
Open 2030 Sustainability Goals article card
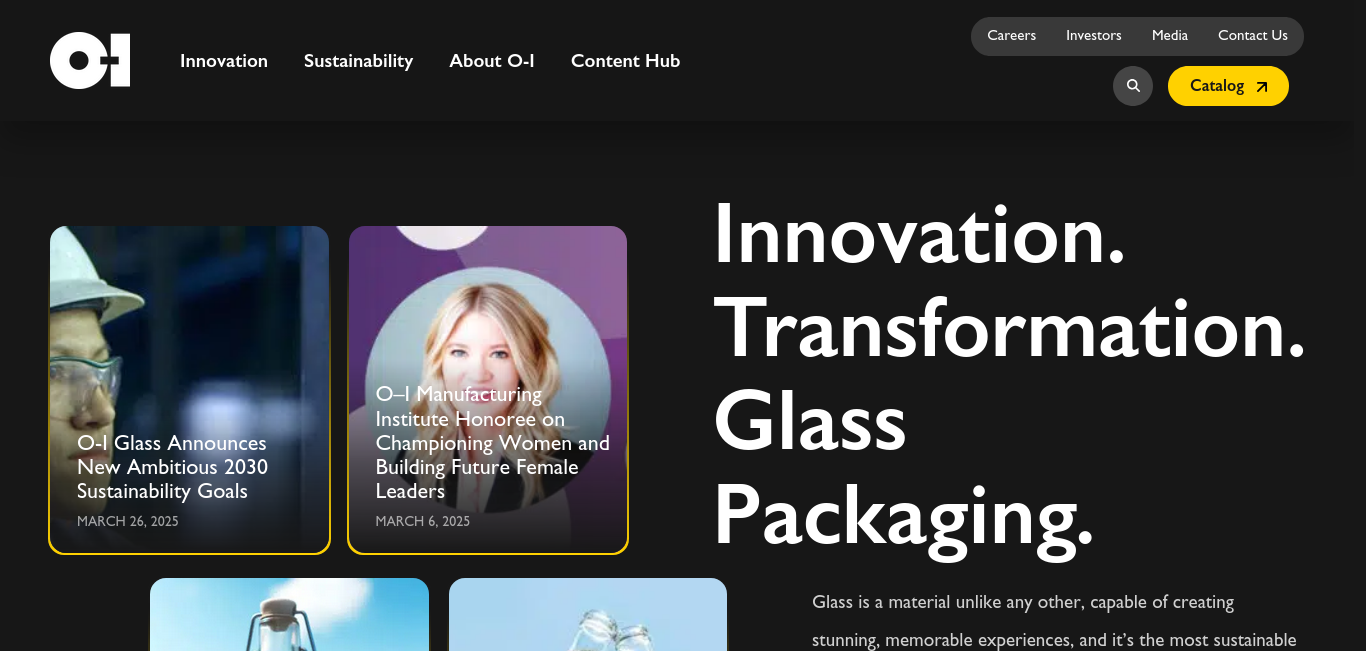(x=189, y=390)
